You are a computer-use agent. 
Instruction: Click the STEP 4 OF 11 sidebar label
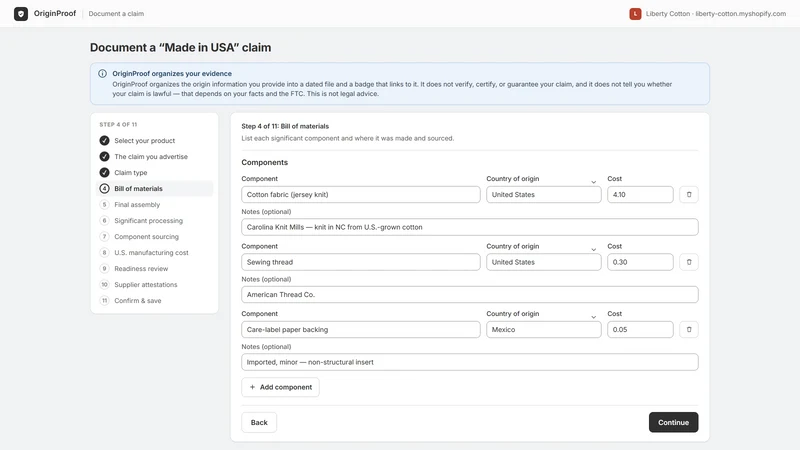click(x=118, y=124)
